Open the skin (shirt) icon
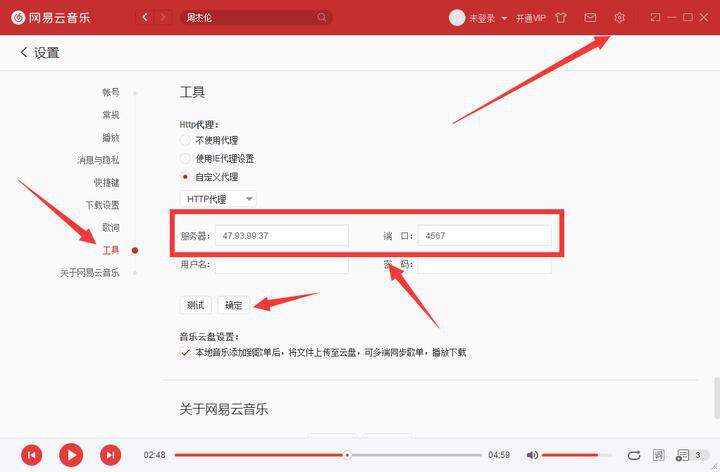 (x=561, y=18)
